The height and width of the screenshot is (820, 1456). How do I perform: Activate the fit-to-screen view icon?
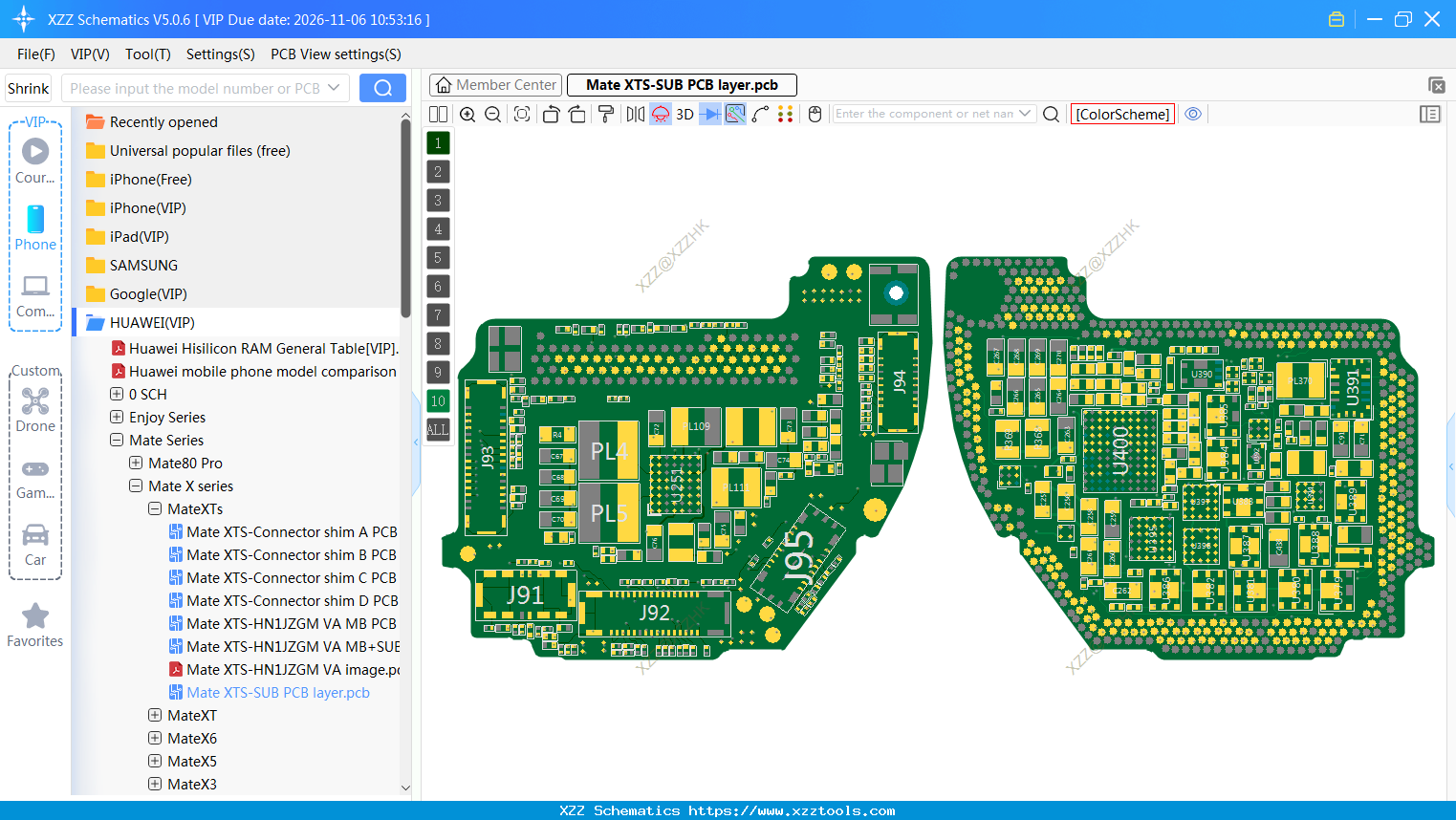tap(523, 114)
